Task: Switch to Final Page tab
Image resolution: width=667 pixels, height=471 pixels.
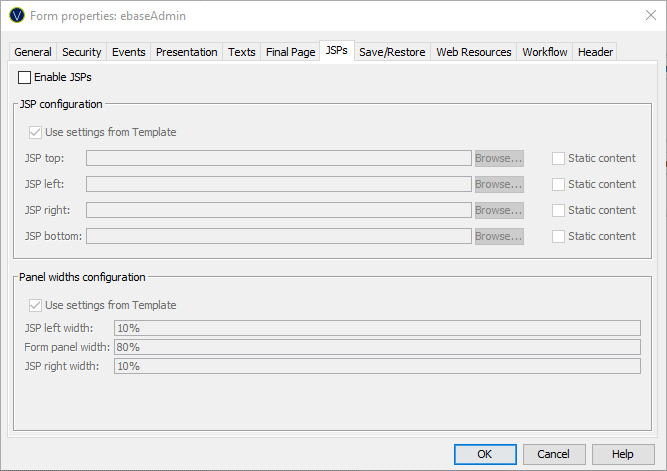Action: [x=290, y=52]
